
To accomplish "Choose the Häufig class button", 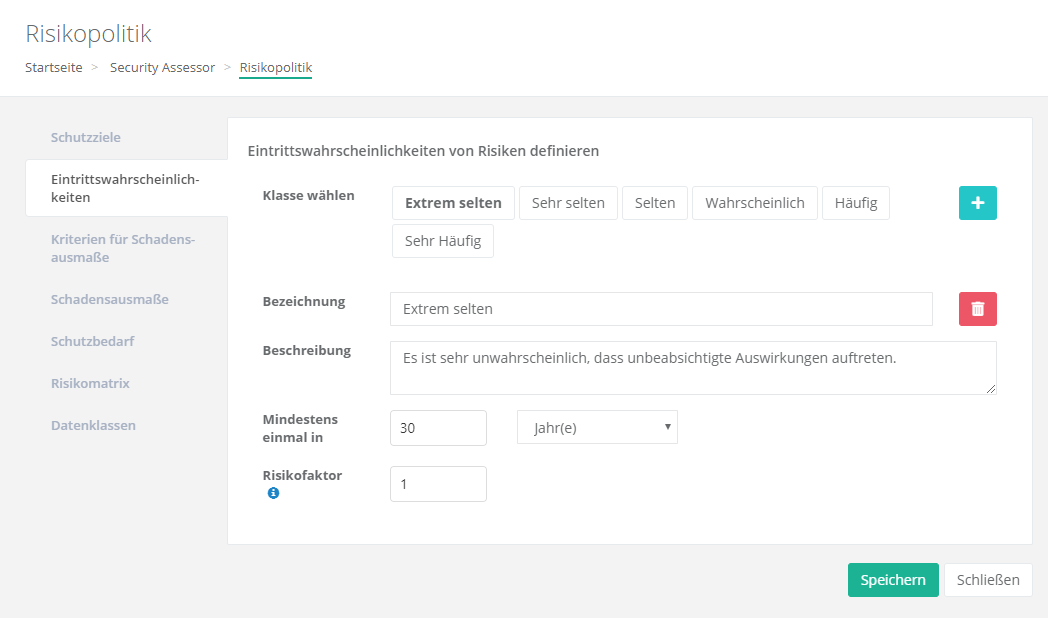I will click(x=855, y=203).
